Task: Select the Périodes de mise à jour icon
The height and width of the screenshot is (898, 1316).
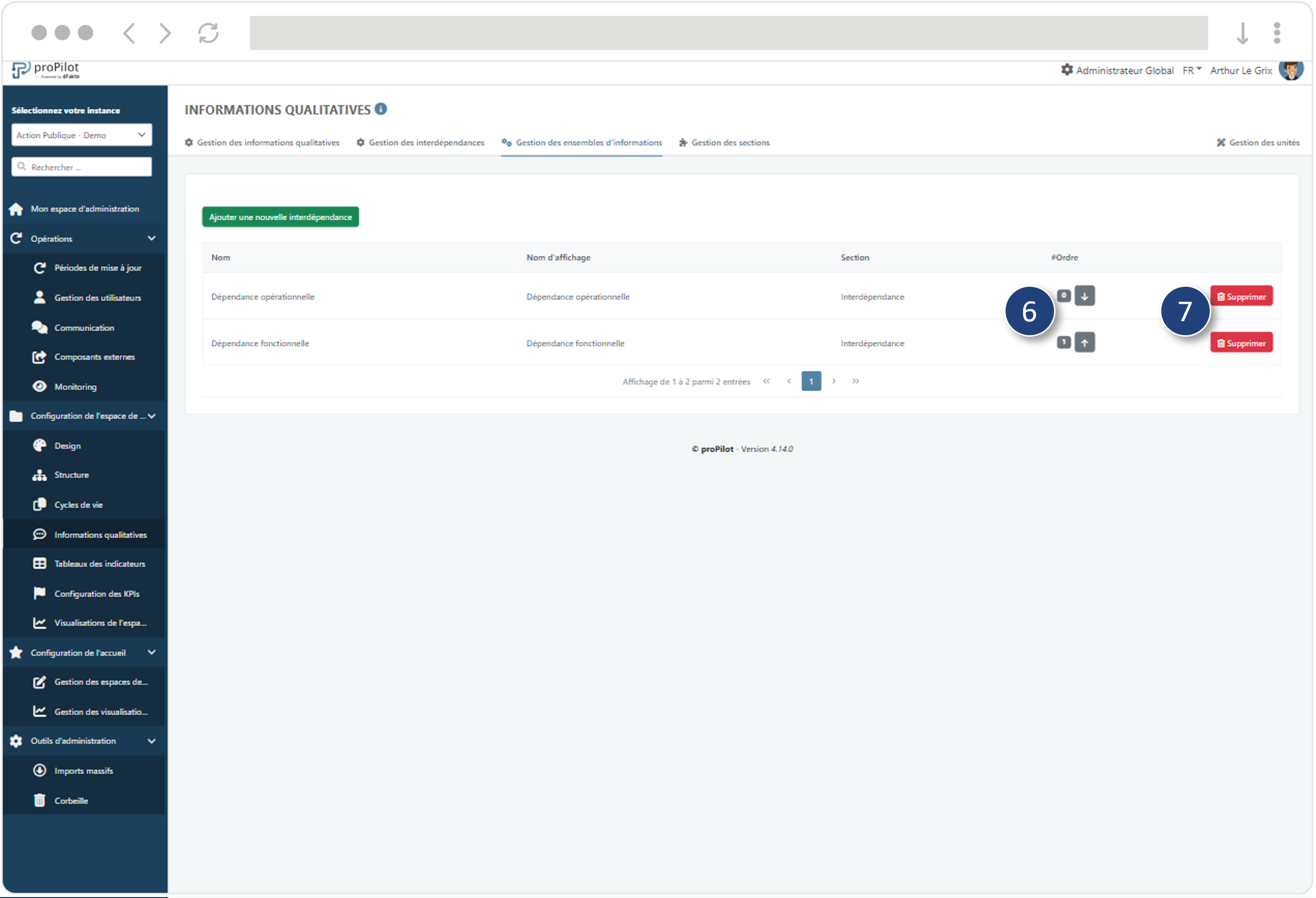Action: click(x=39, y=267)
